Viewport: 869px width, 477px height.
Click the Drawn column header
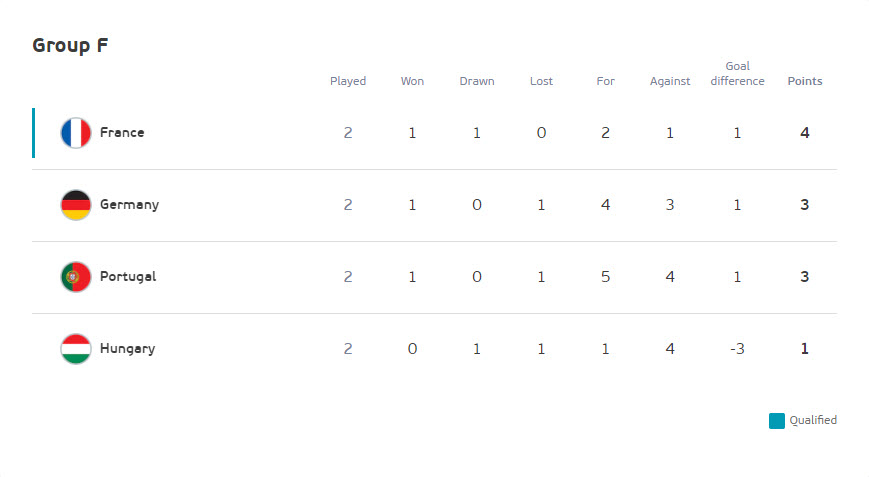click(x=477, y=81)
